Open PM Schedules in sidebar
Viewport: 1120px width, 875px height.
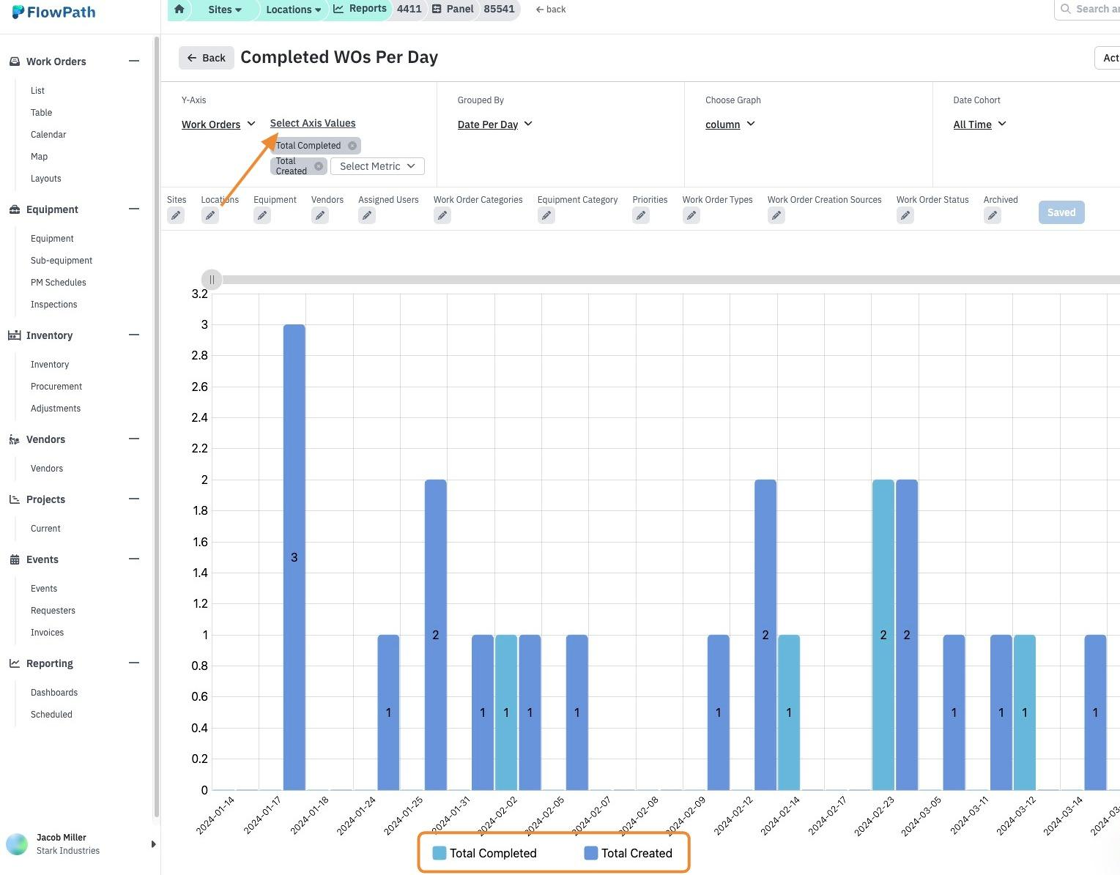pos(59,282)
